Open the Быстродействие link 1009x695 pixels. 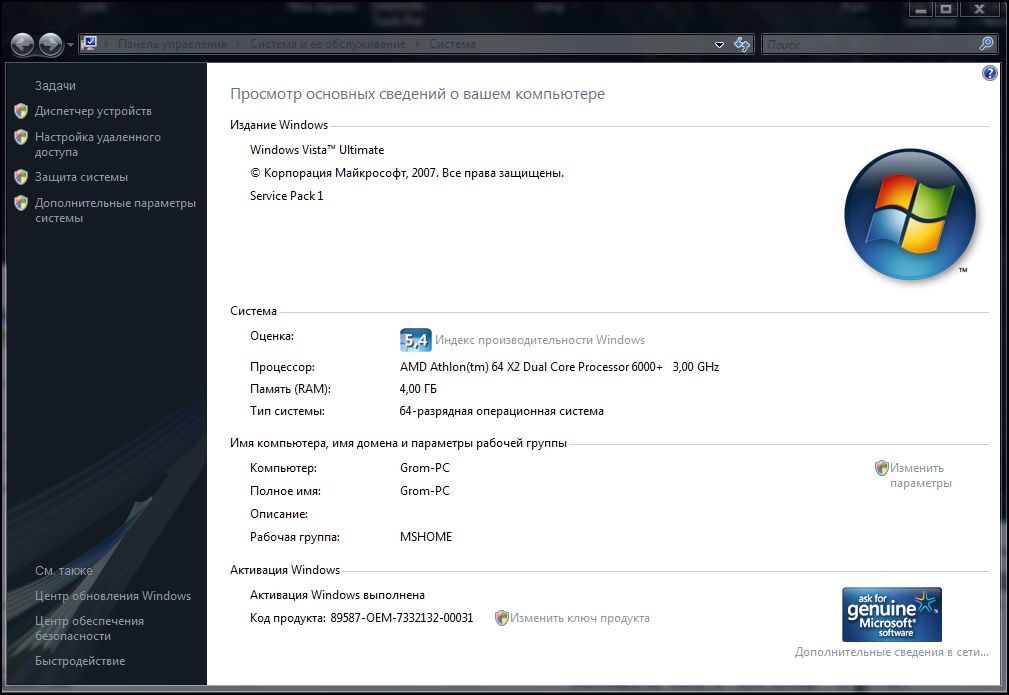80,661
